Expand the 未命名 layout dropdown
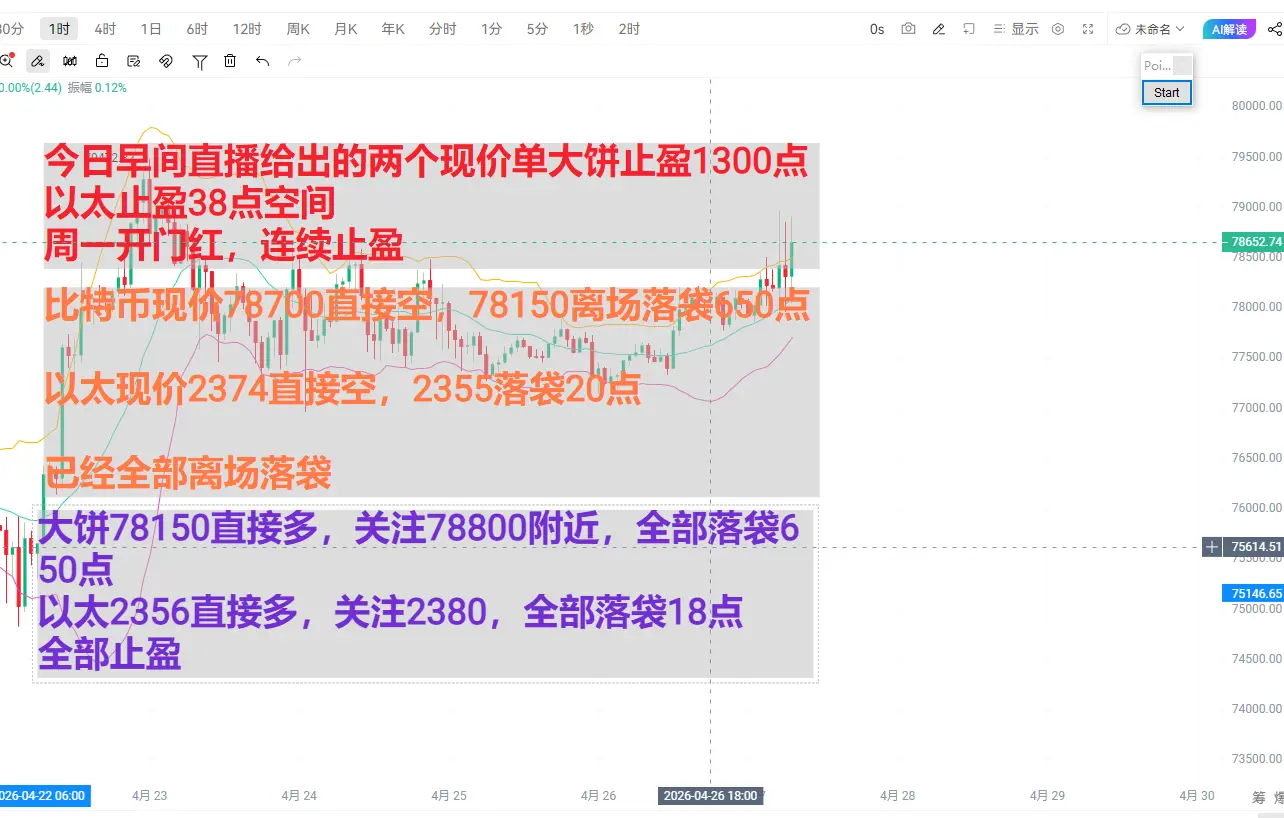Viewport: 1284px width, 818px height. (1150, 29)
